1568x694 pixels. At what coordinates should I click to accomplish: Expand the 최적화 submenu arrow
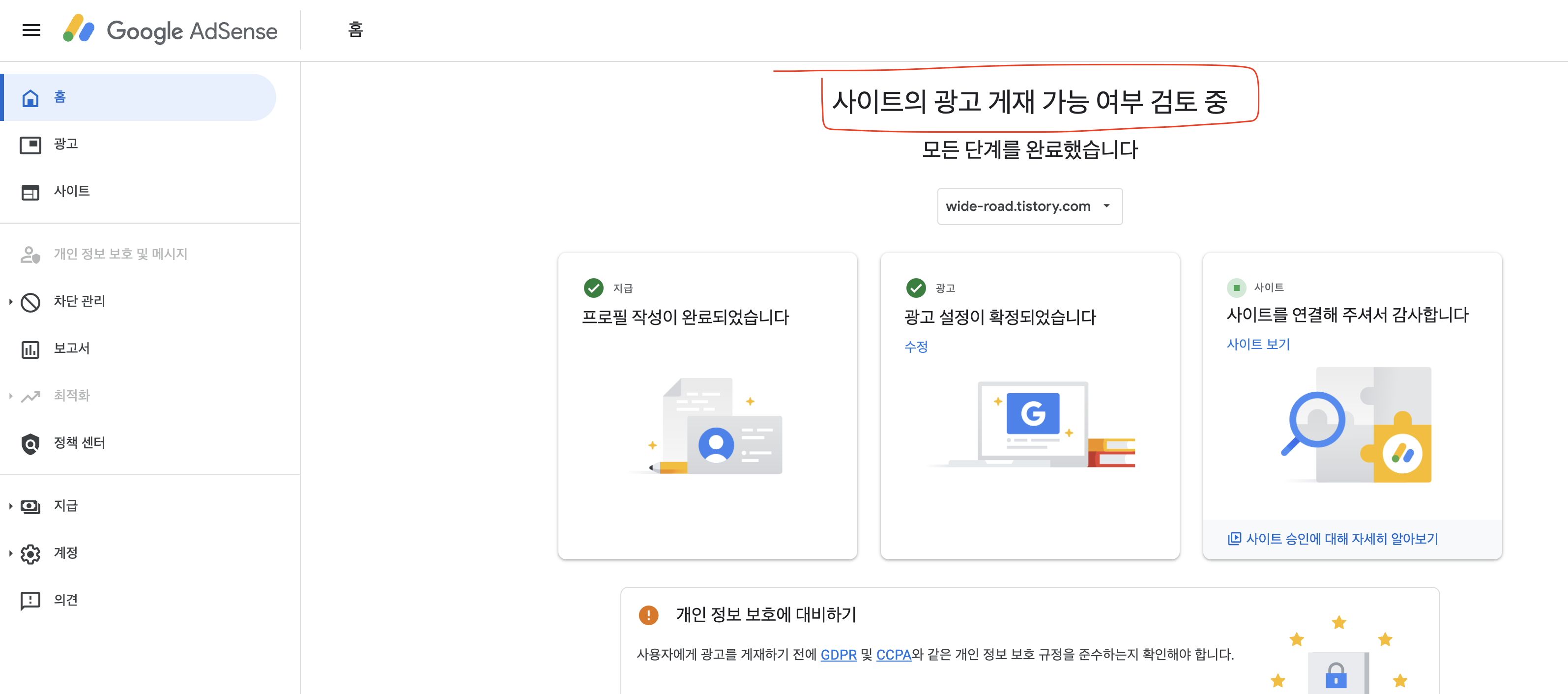[x=10, y=396]
